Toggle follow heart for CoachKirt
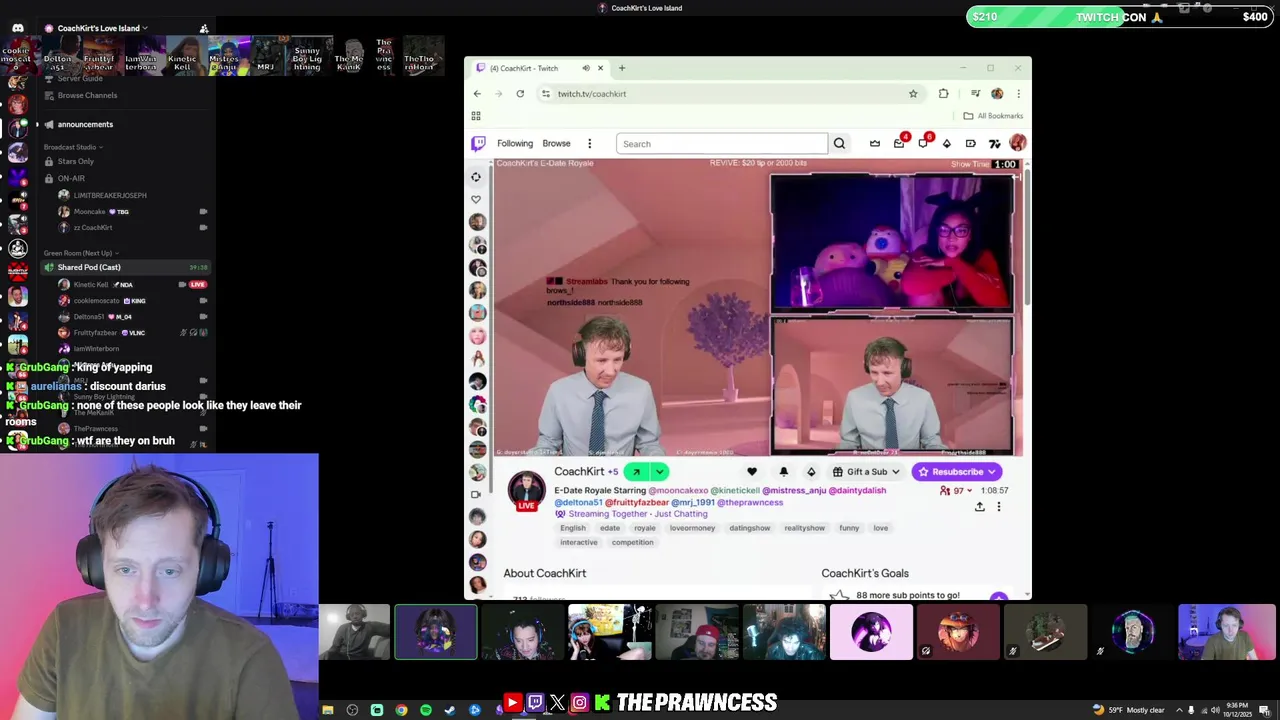Image resolution: width=1280 pixels, height=720 pixels. [x=752, y=472]
